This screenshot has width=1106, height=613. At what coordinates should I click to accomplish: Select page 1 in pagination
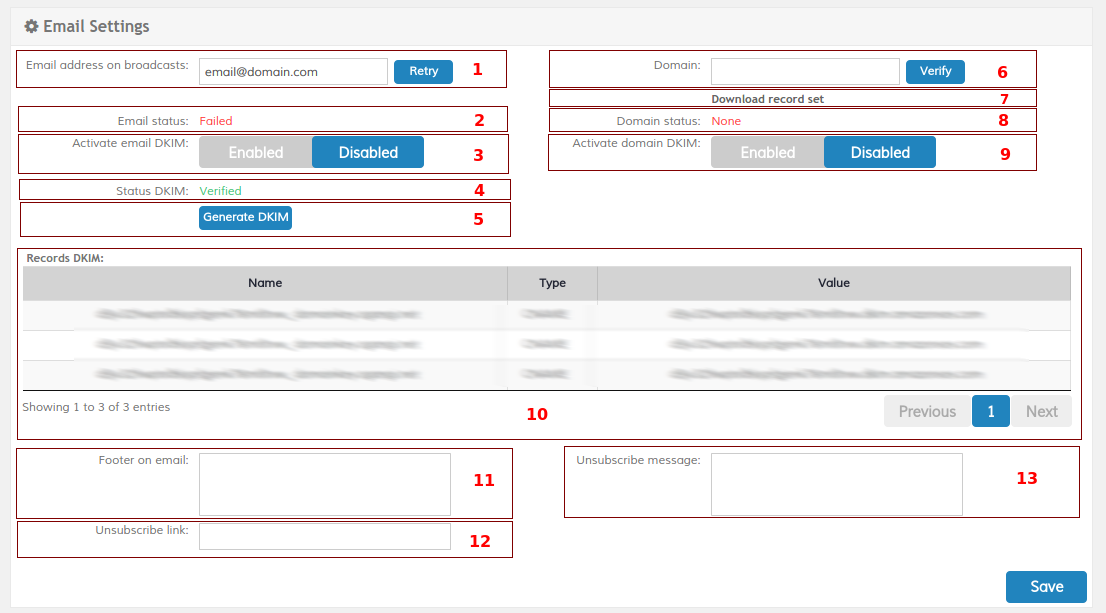[990, 411]
